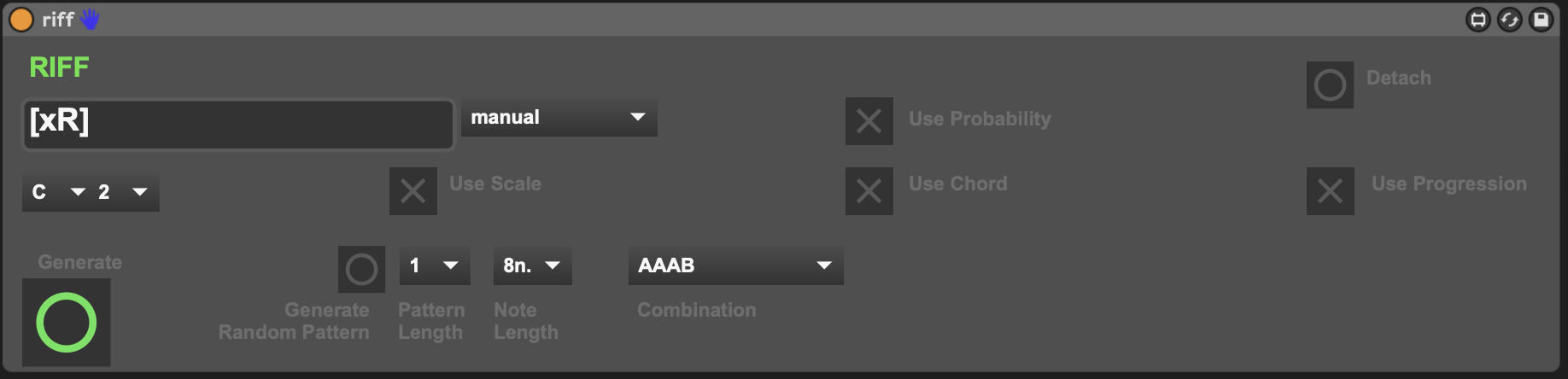Open the AAAB Combination dropdown
The width and height of the screenshot is (1568, 379).
[x=736, y=265]
